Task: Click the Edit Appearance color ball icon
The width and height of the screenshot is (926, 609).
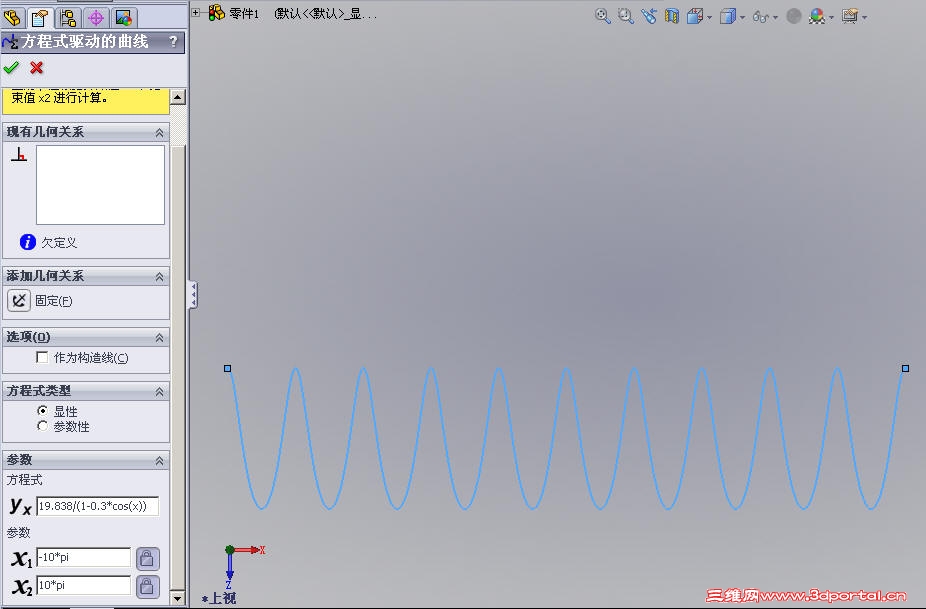Action: [x=817, y=16]
